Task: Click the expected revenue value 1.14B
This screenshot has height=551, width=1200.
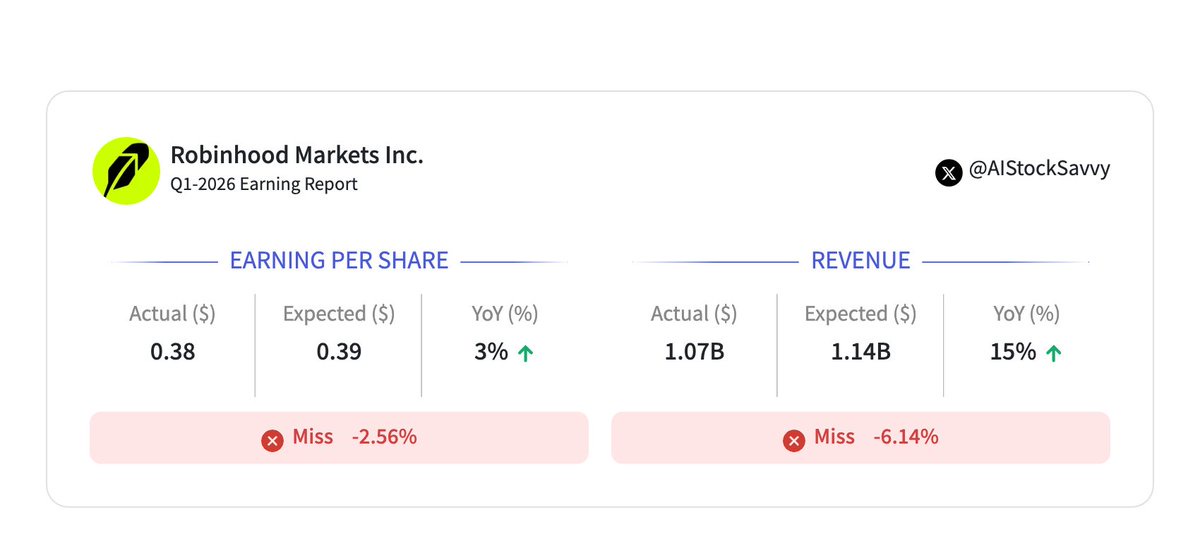Action: click(x=860, y=352)
